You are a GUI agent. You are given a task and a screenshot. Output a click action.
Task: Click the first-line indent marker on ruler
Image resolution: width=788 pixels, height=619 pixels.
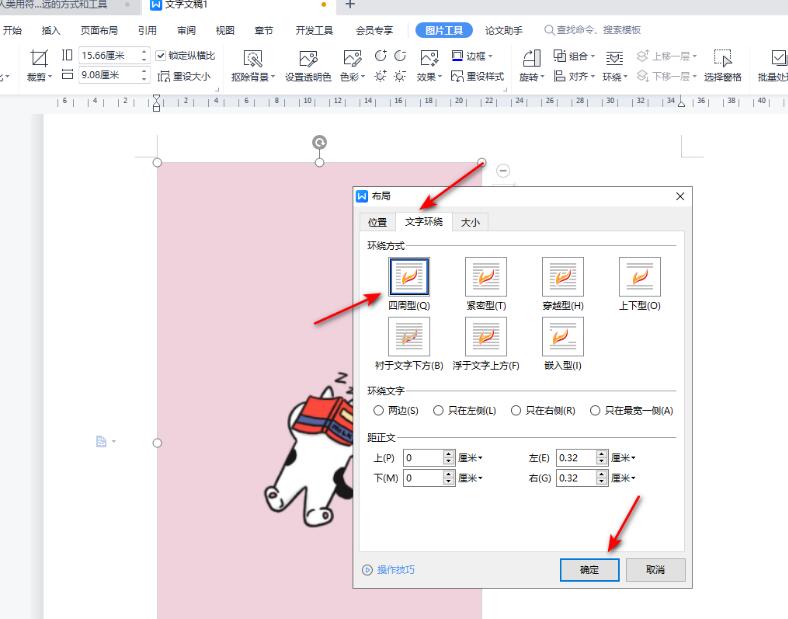tap(157, 98)
